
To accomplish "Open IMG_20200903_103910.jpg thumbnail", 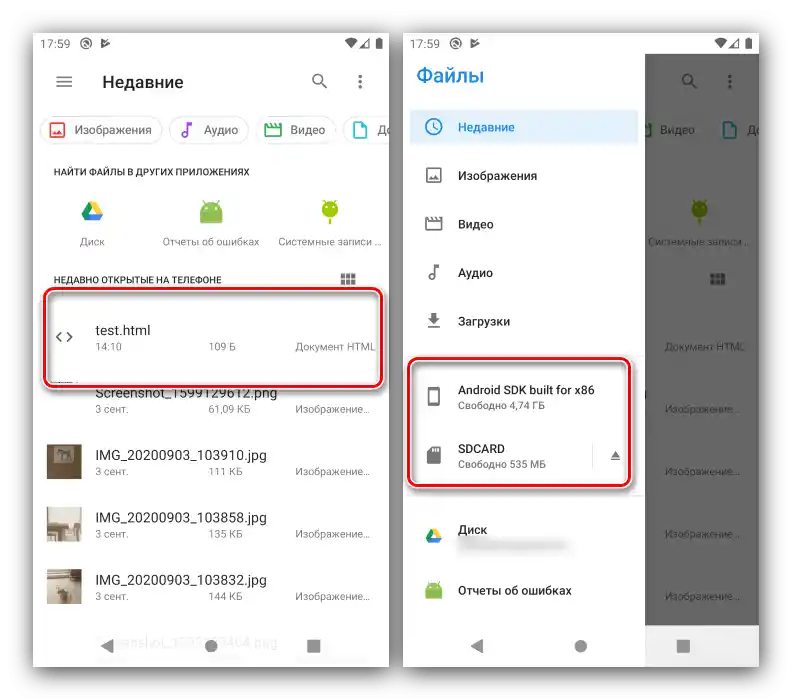I will 64,462.
